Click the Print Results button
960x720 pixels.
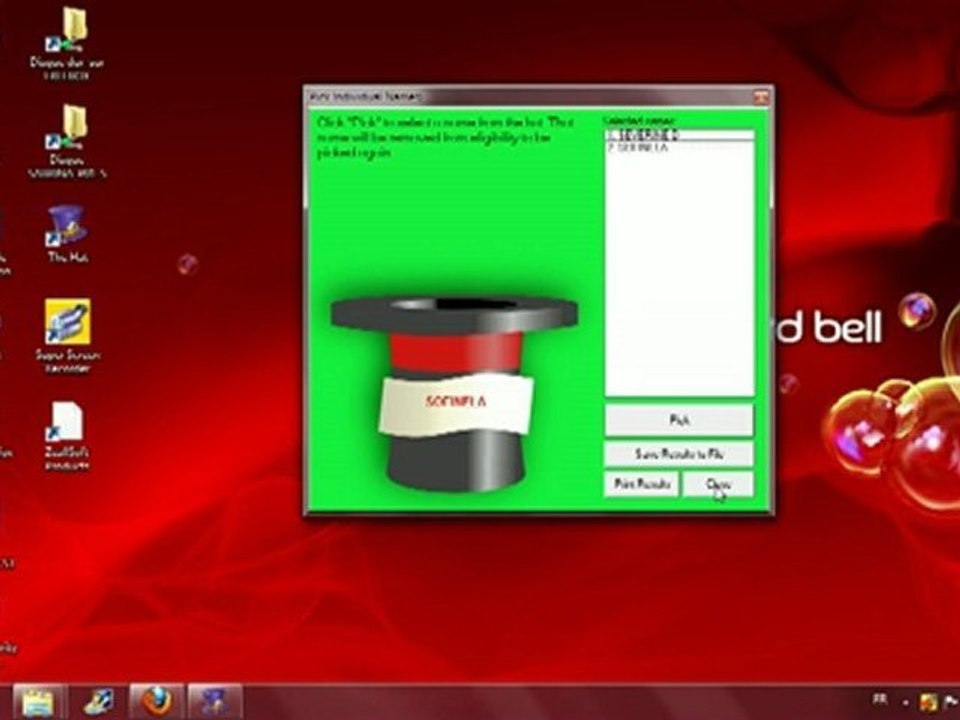pos(642,484)
